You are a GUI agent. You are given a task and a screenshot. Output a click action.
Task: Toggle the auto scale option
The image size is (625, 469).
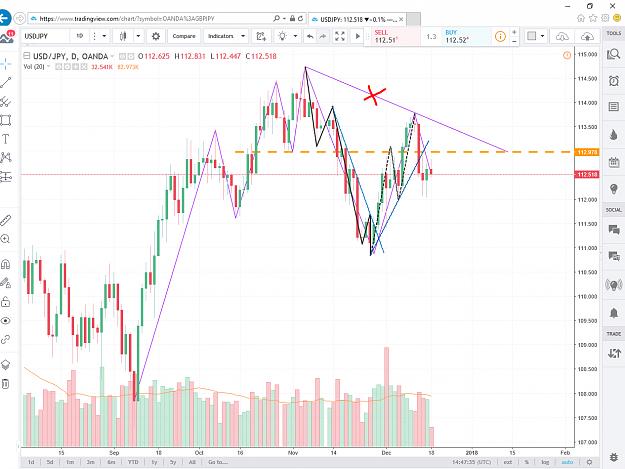(x=567, y=462)
